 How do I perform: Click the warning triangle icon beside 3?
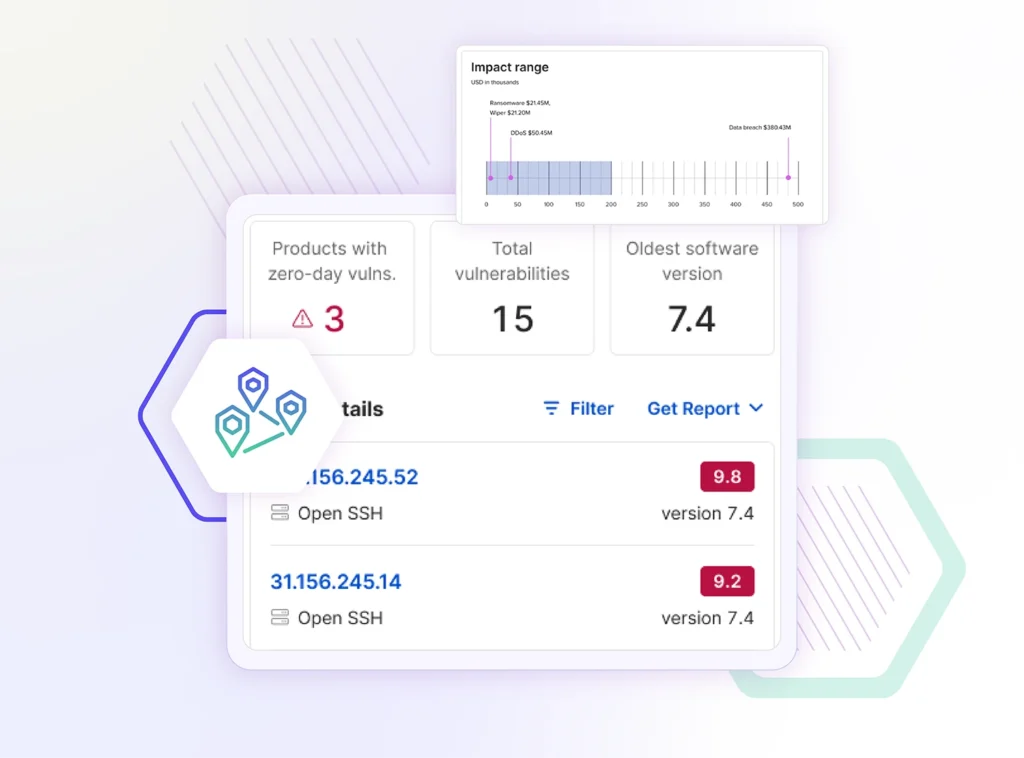point(302,319)
